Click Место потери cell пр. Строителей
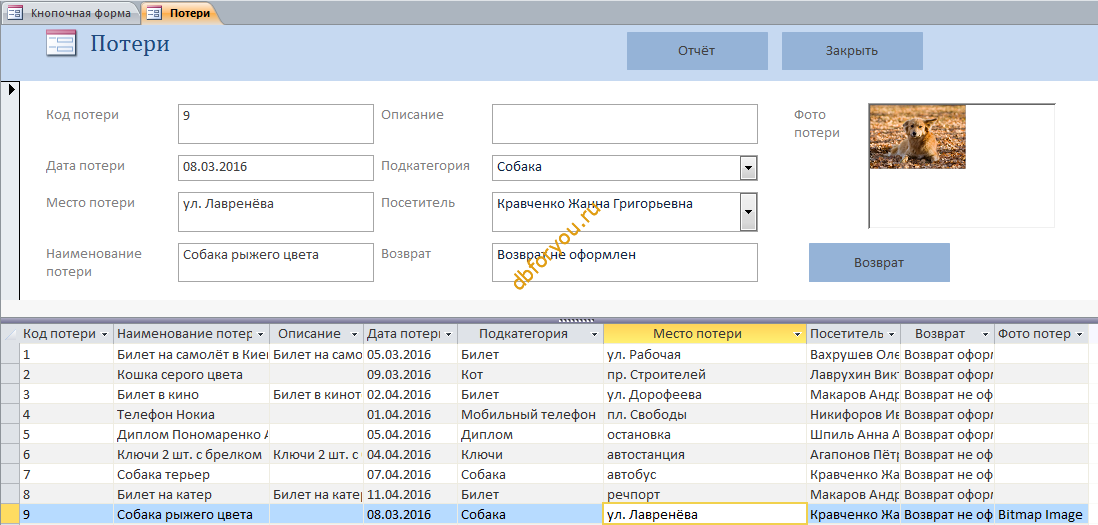The width and height of the screenshot is (1098, 525). click(x=704, y=374)
